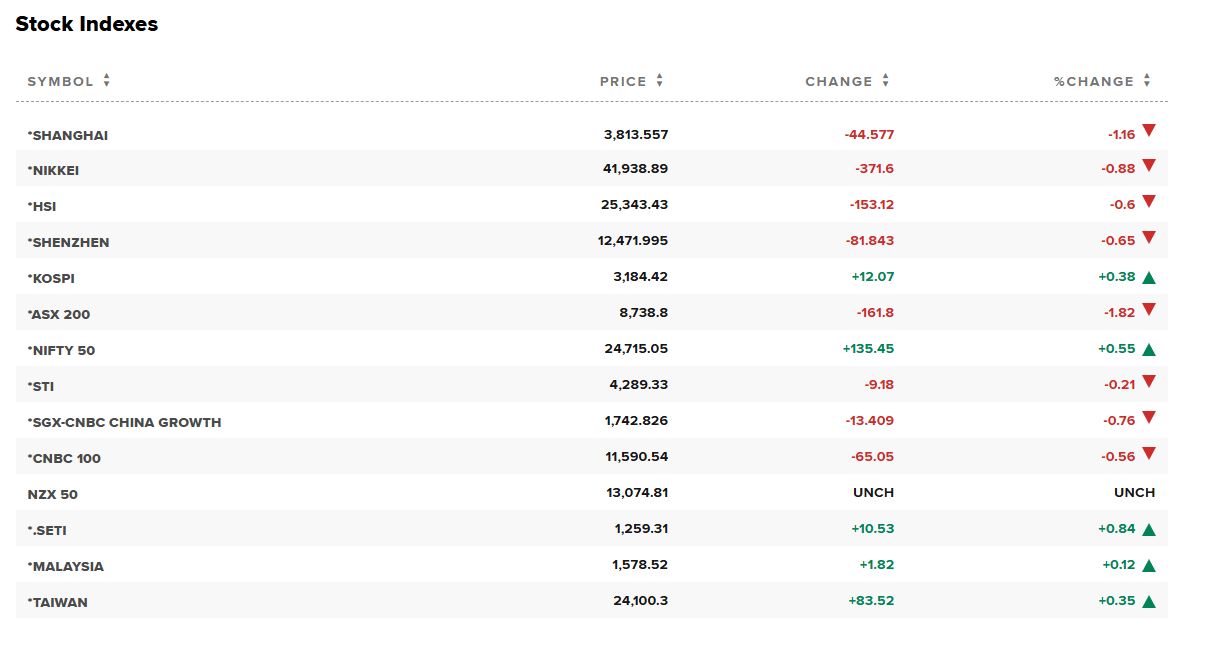Click the sort arrows beside PRICE header
This screenshot has height=652, width=1214.
click(660, 81)
